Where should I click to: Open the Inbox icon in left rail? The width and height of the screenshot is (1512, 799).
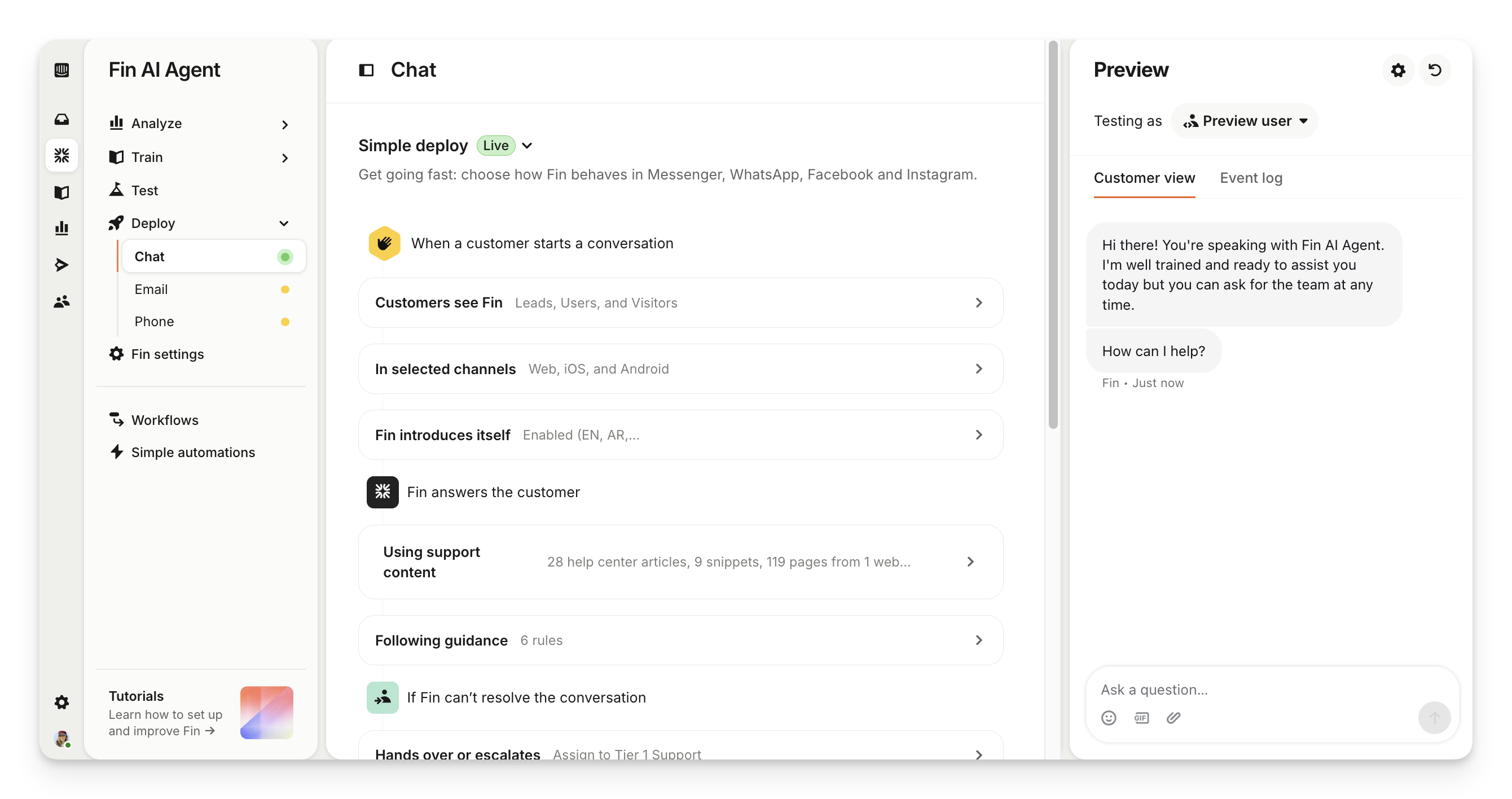61,120
